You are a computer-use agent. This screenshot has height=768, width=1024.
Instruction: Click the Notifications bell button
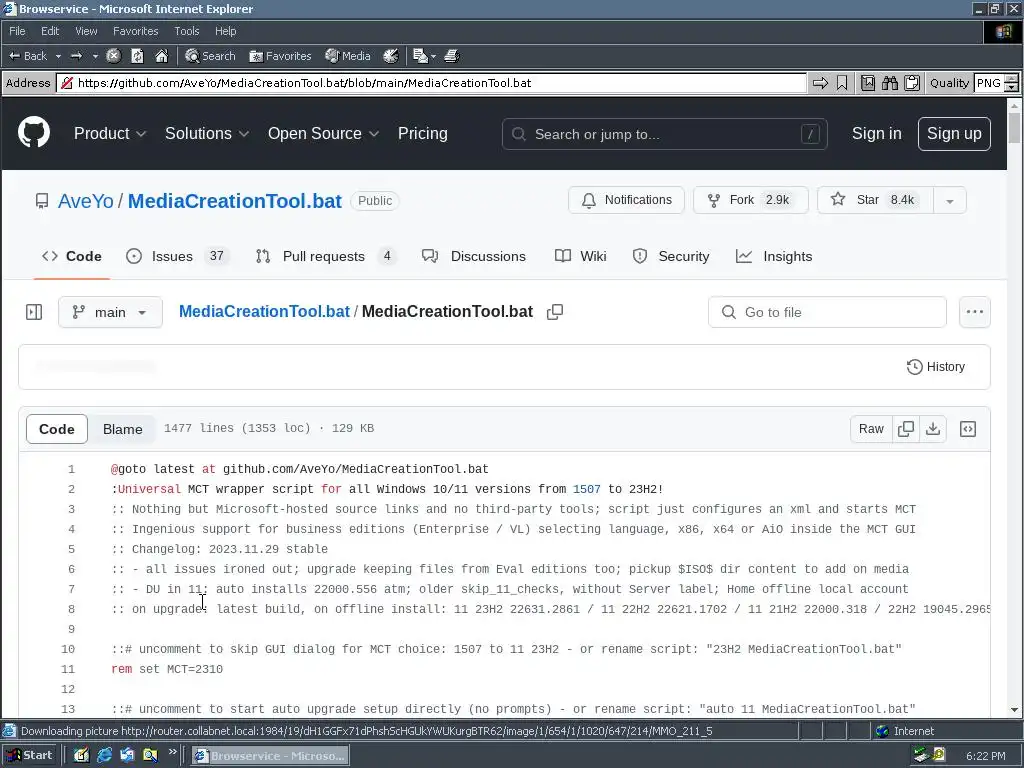[x=626, y=200]
